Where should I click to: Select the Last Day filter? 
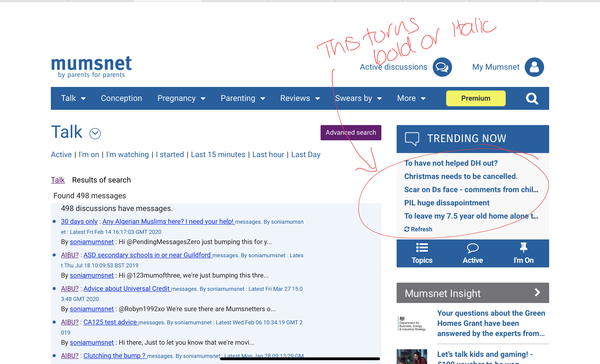tap(306, 155)
